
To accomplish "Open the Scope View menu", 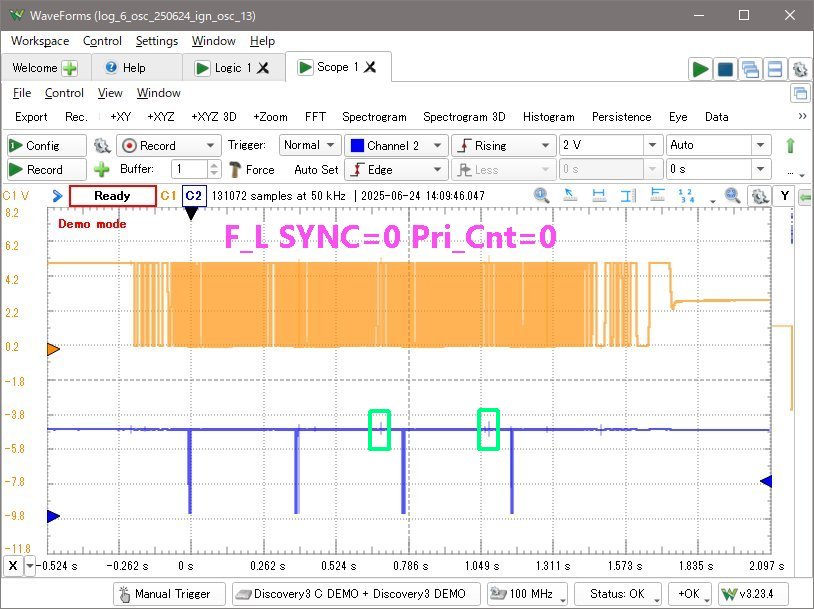I will [110, 93].
